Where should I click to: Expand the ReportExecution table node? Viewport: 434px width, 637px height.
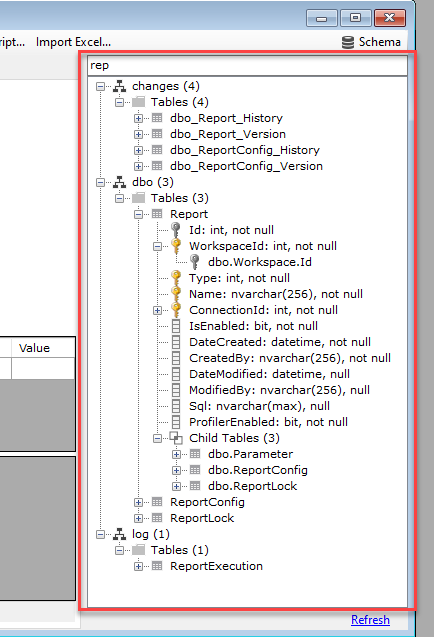pos(138,566)
